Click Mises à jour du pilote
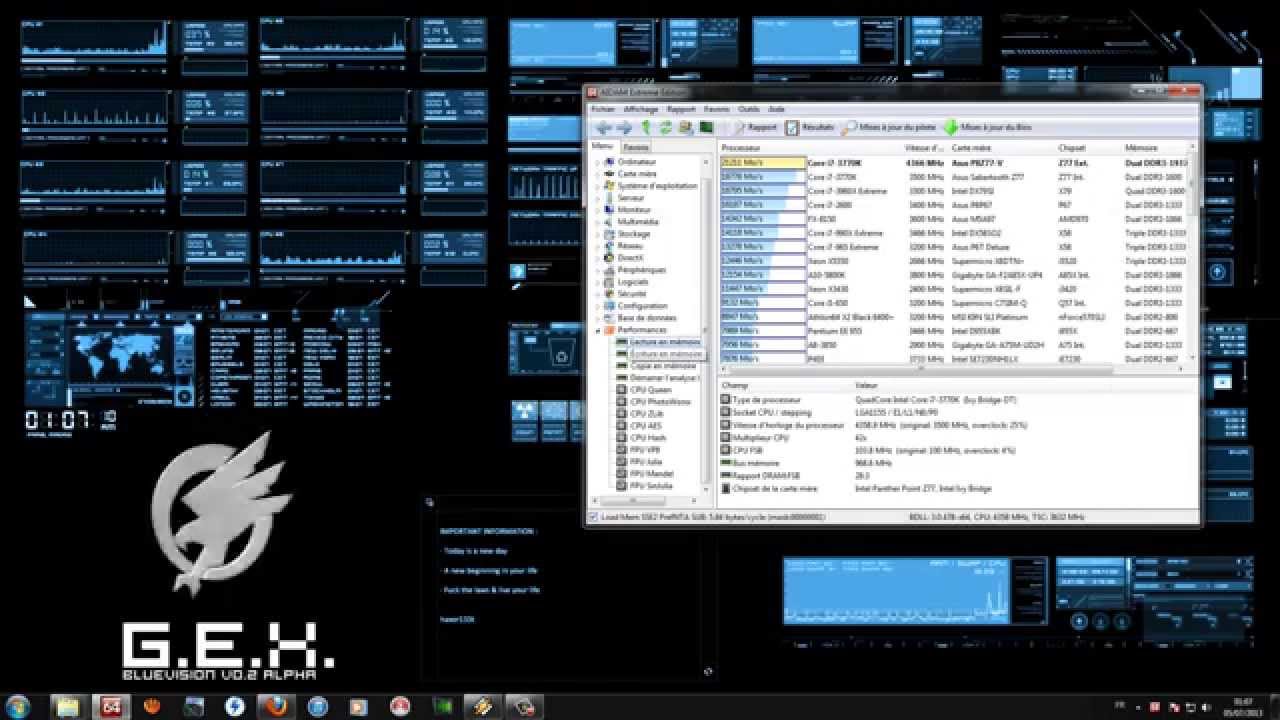The image size is (1280, 720). coord(890,128)
